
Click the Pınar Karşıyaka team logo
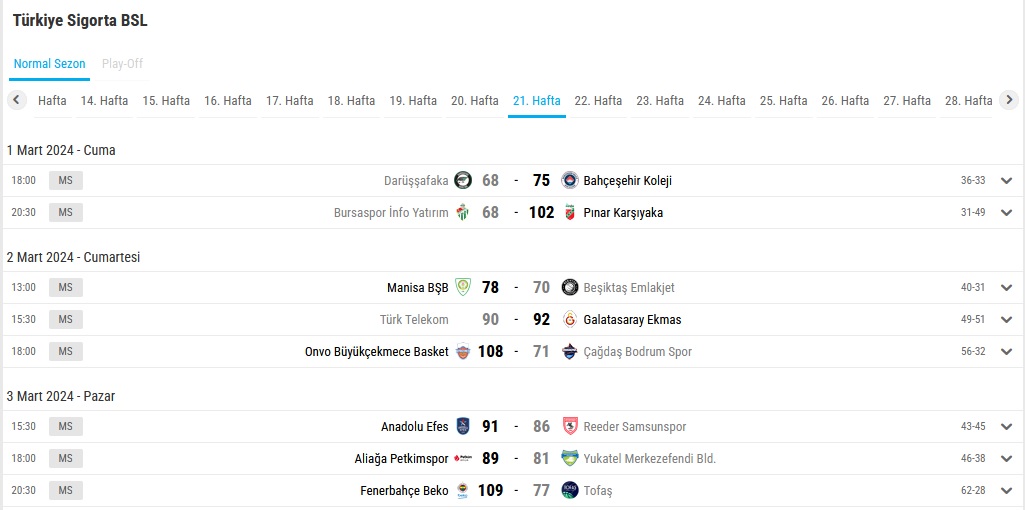coord(570,212)
